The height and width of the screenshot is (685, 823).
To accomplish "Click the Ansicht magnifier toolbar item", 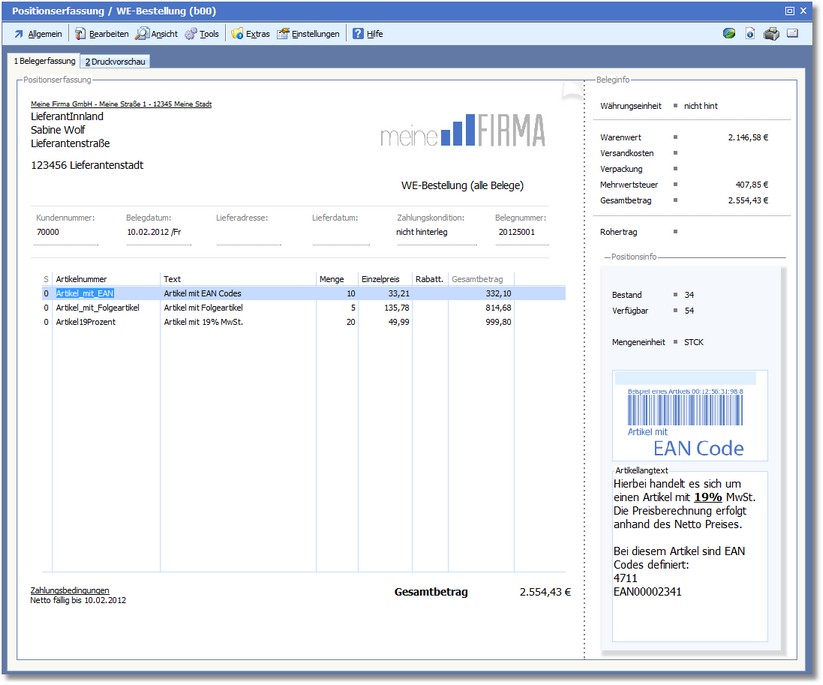I will point(157,34).
